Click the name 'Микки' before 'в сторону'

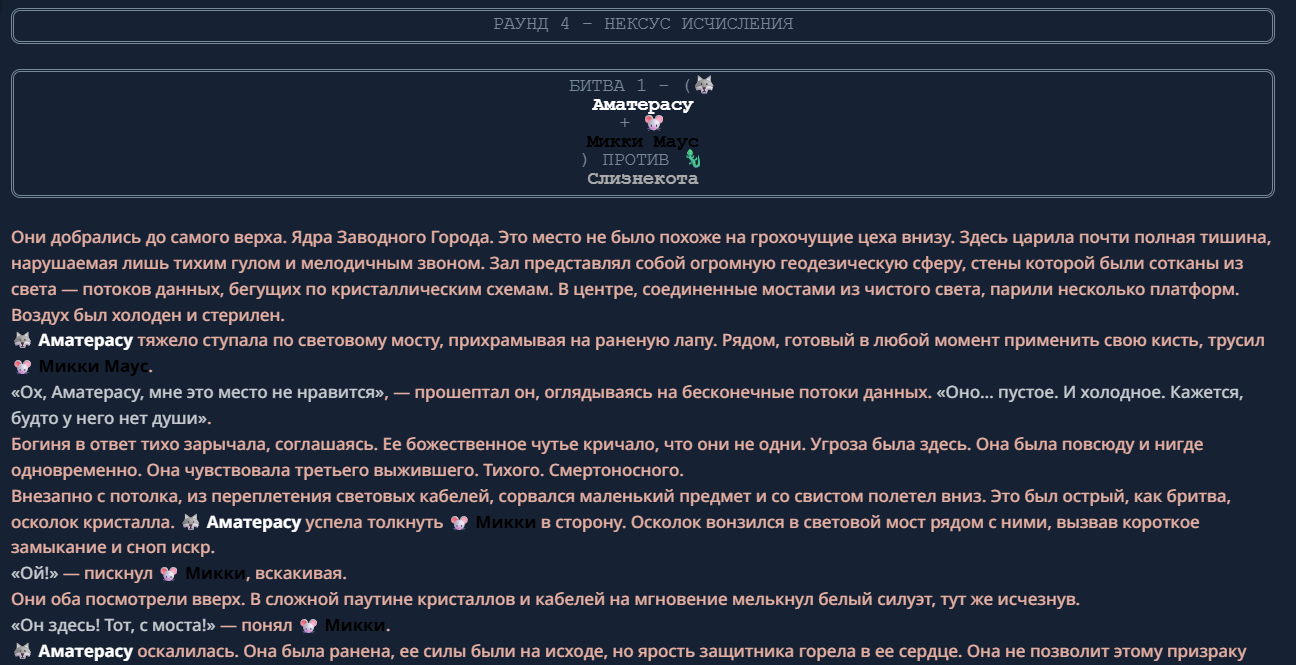click(x=506, y=523)
